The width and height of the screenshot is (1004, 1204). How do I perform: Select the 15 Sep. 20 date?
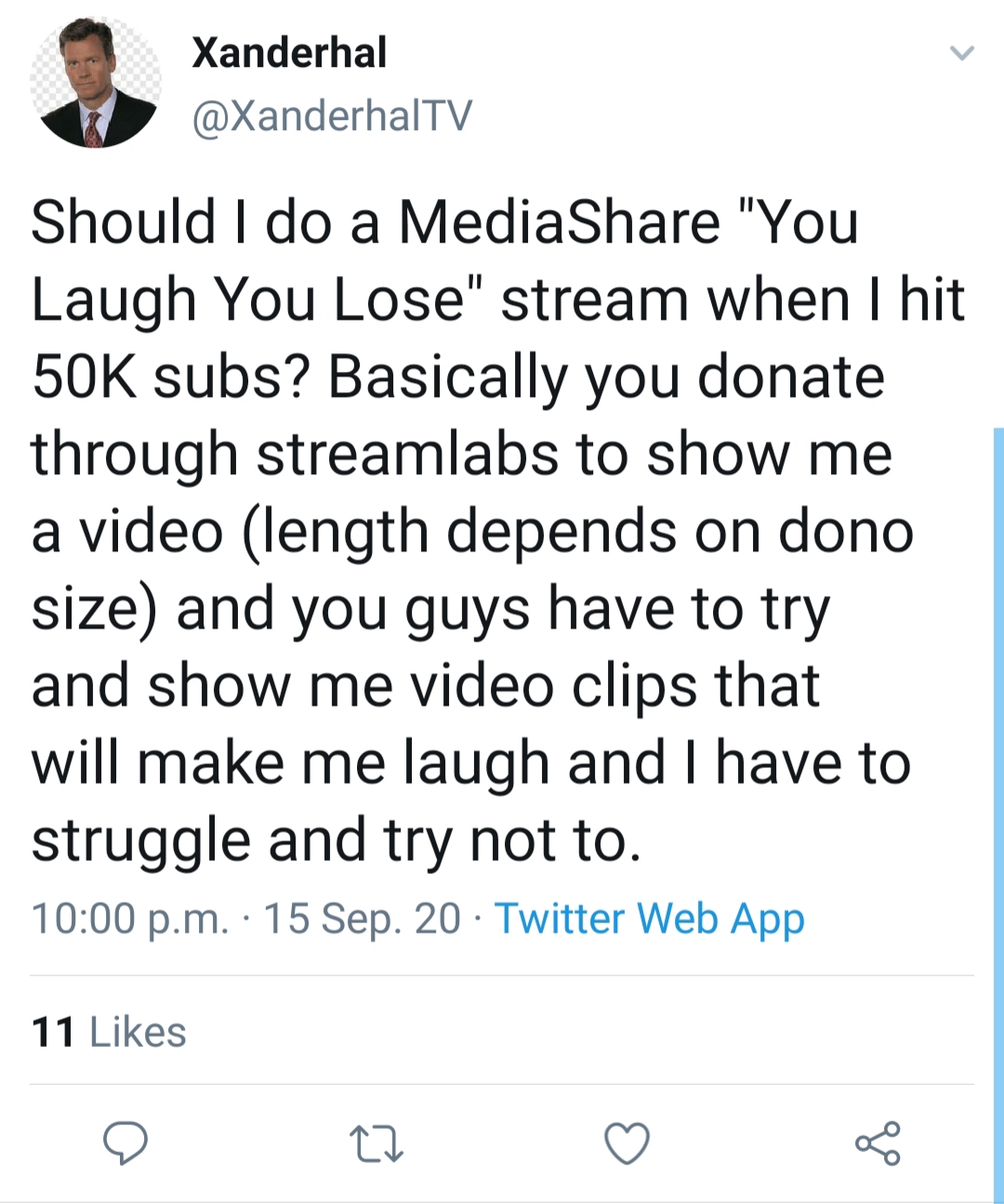pyautogui.click(x=363, y=920)
